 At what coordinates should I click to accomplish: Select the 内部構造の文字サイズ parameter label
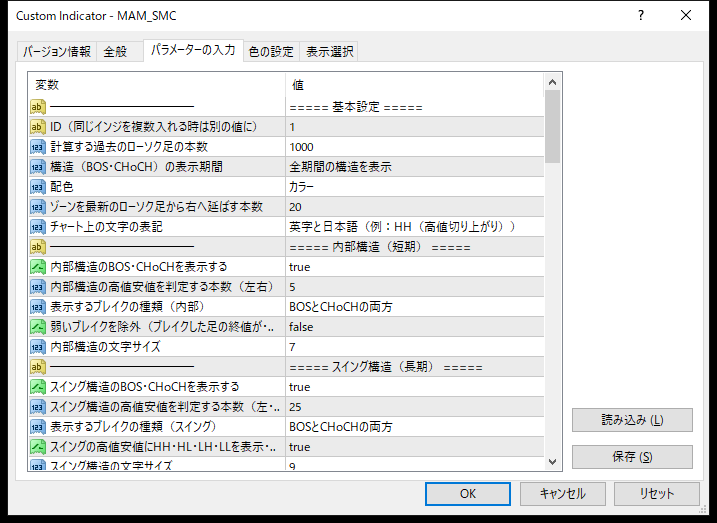tap(106, 347)
